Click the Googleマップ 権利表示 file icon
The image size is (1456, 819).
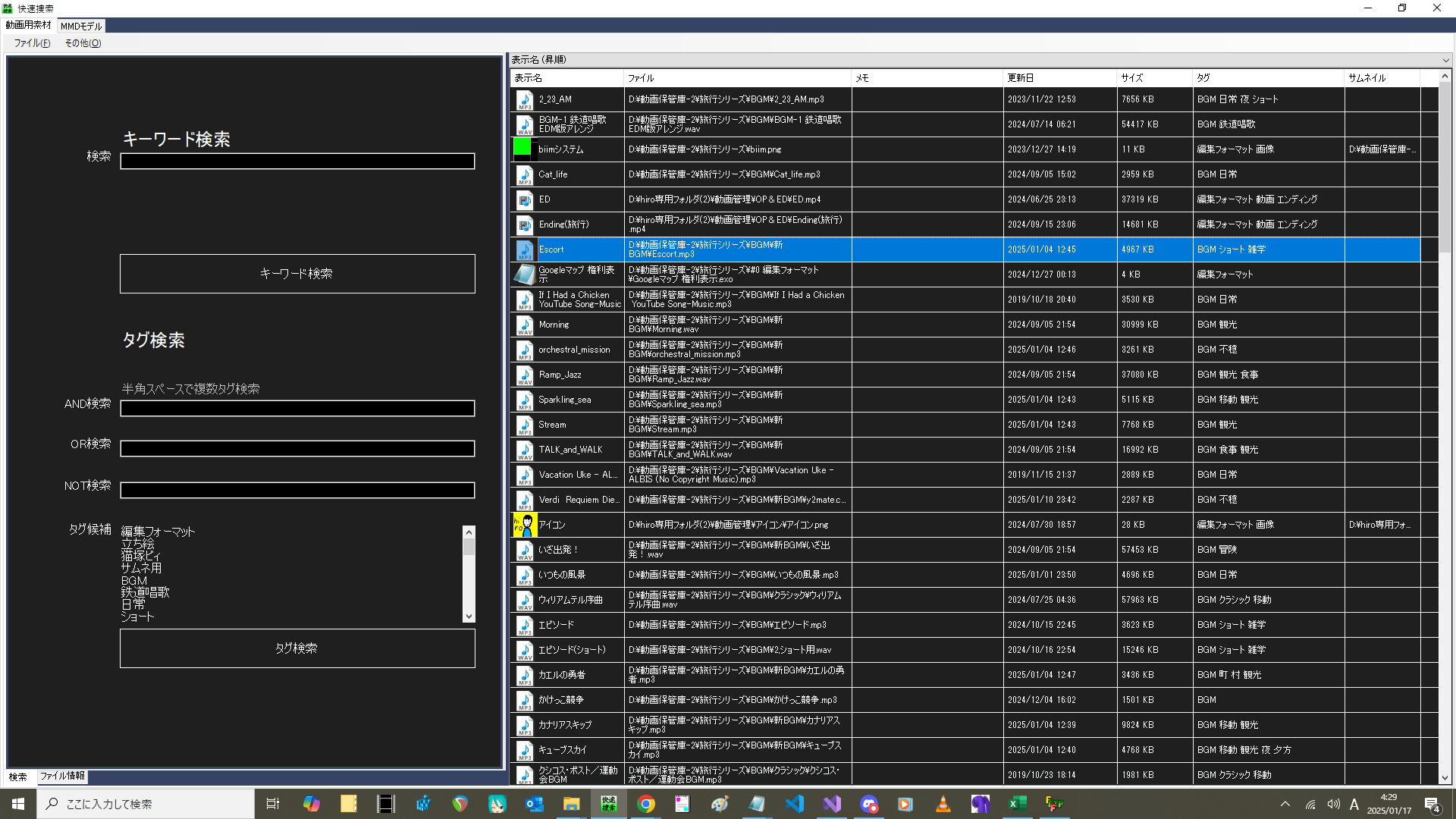tap(524, 275)
